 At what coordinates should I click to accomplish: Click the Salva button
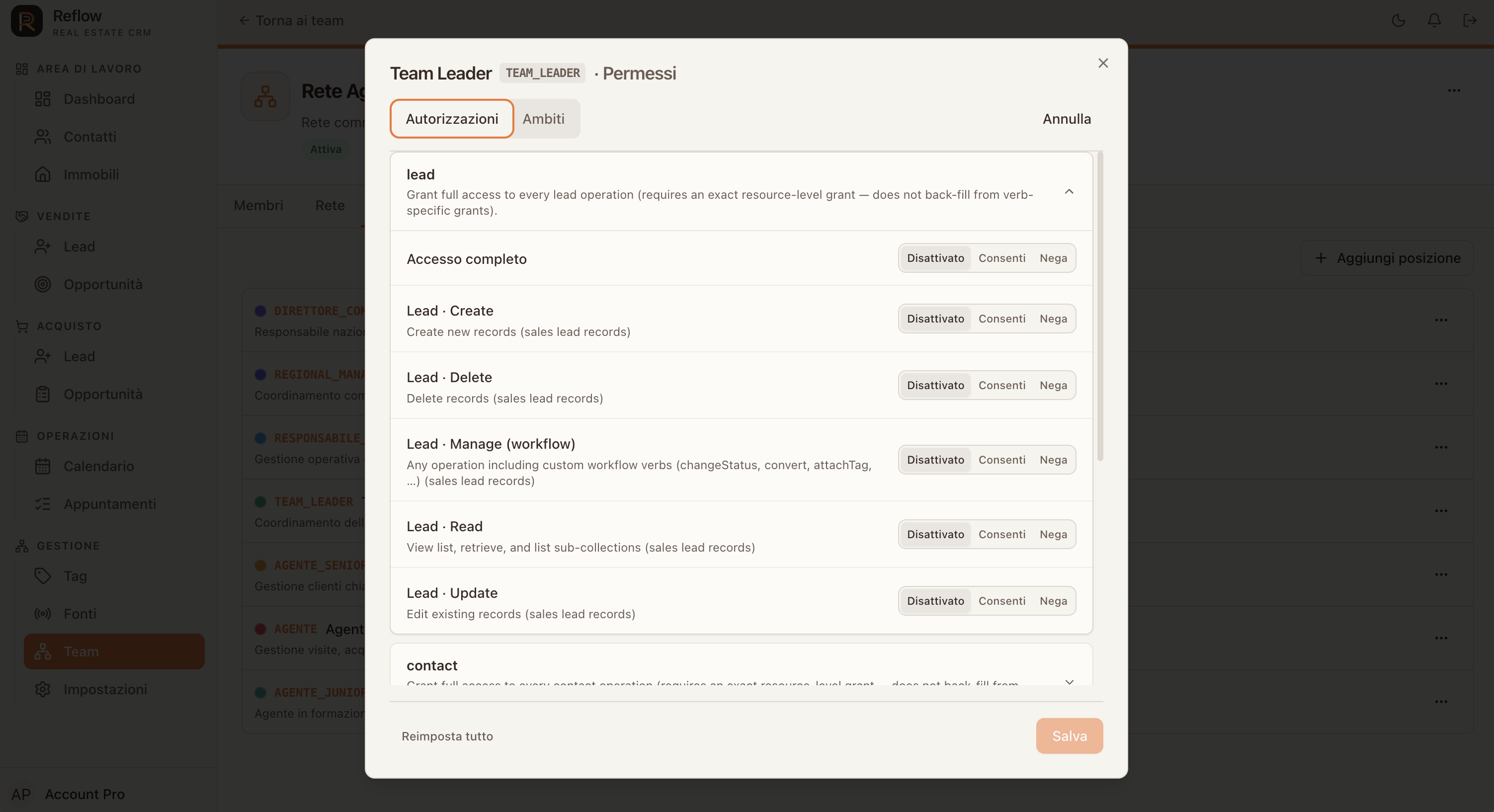tap(1070, 736)
